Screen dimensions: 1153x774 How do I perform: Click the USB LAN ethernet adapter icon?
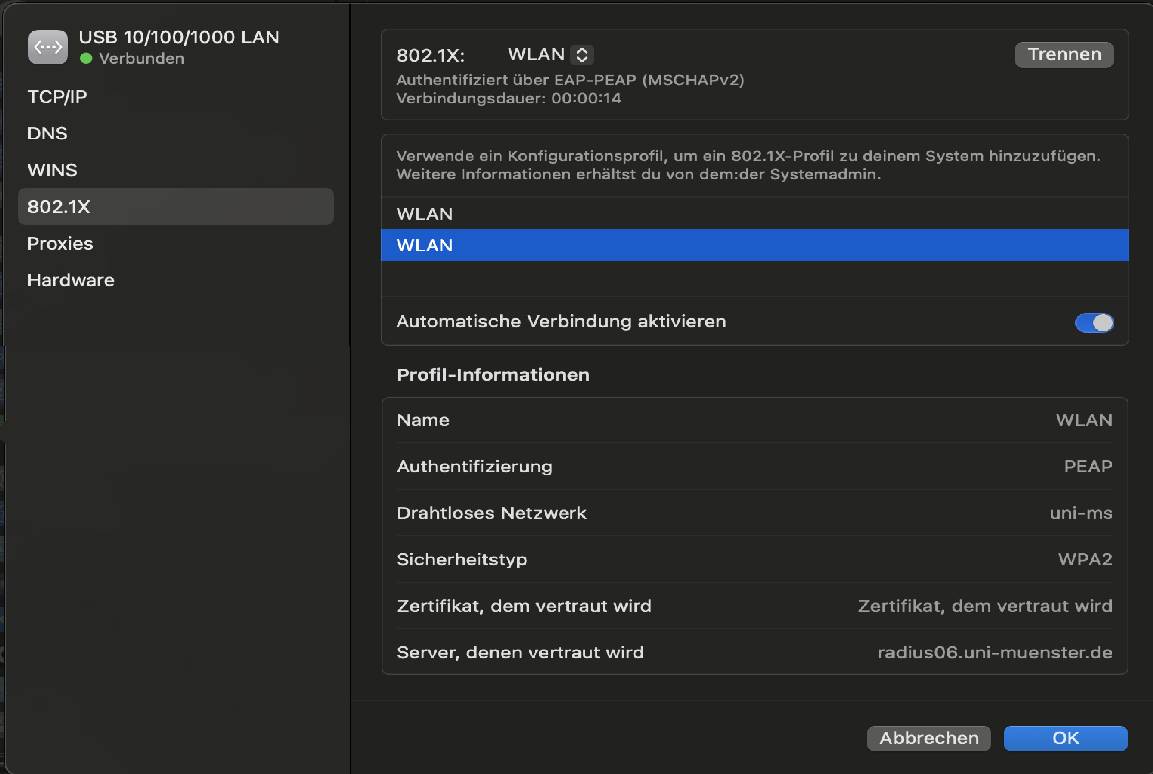pos(47,47)
